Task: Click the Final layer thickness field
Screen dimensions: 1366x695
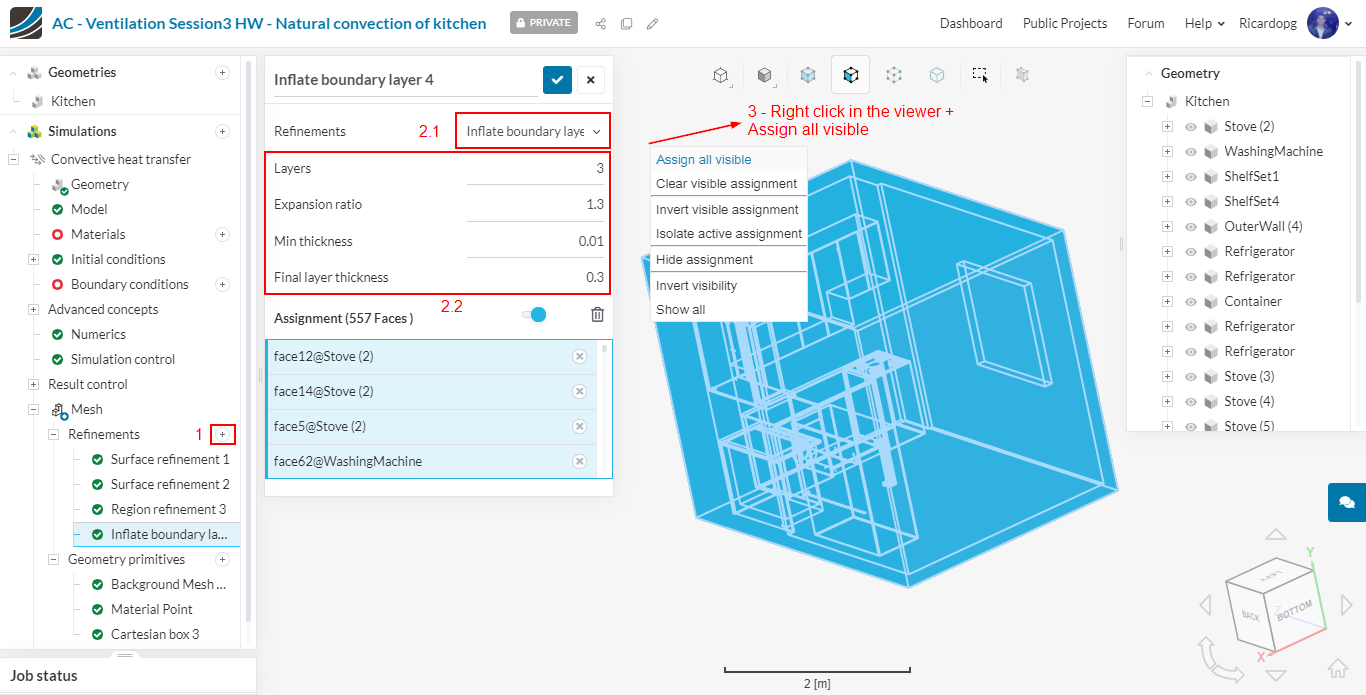Action: coord(535,278)
